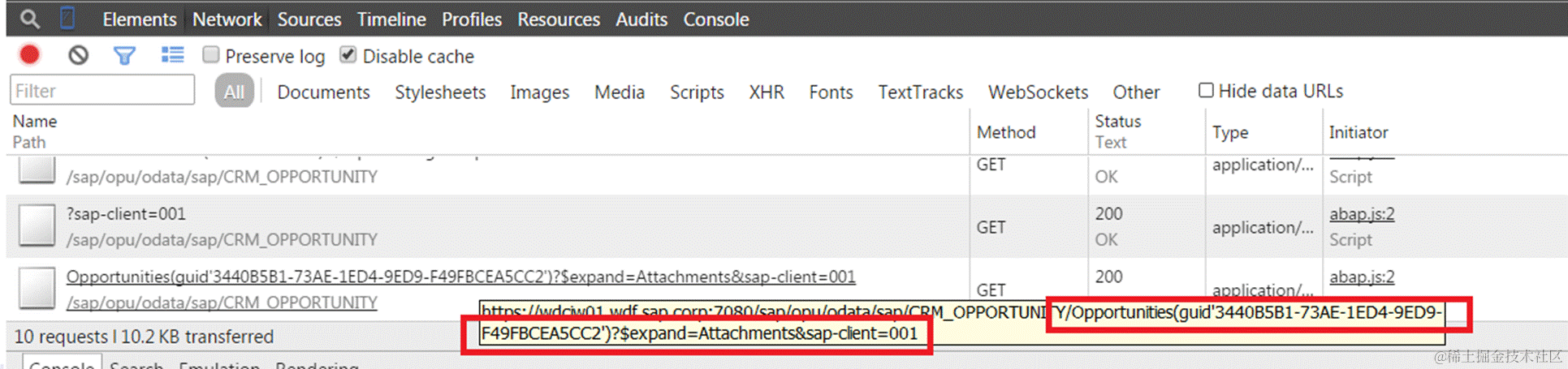The height and width of the screenshot is (369, 1568).
Task: Select the All filter button
Action: (x=234, y=91)
